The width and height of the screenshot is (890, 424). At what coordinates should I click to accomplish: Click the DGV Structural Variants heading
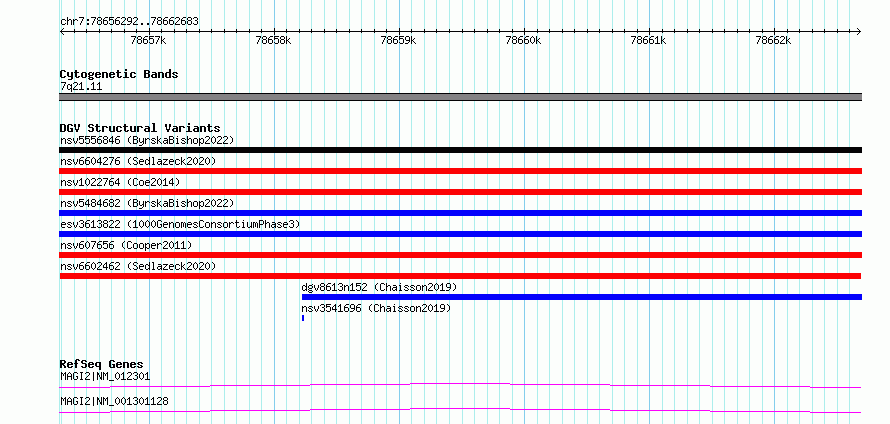click(140, 128)
